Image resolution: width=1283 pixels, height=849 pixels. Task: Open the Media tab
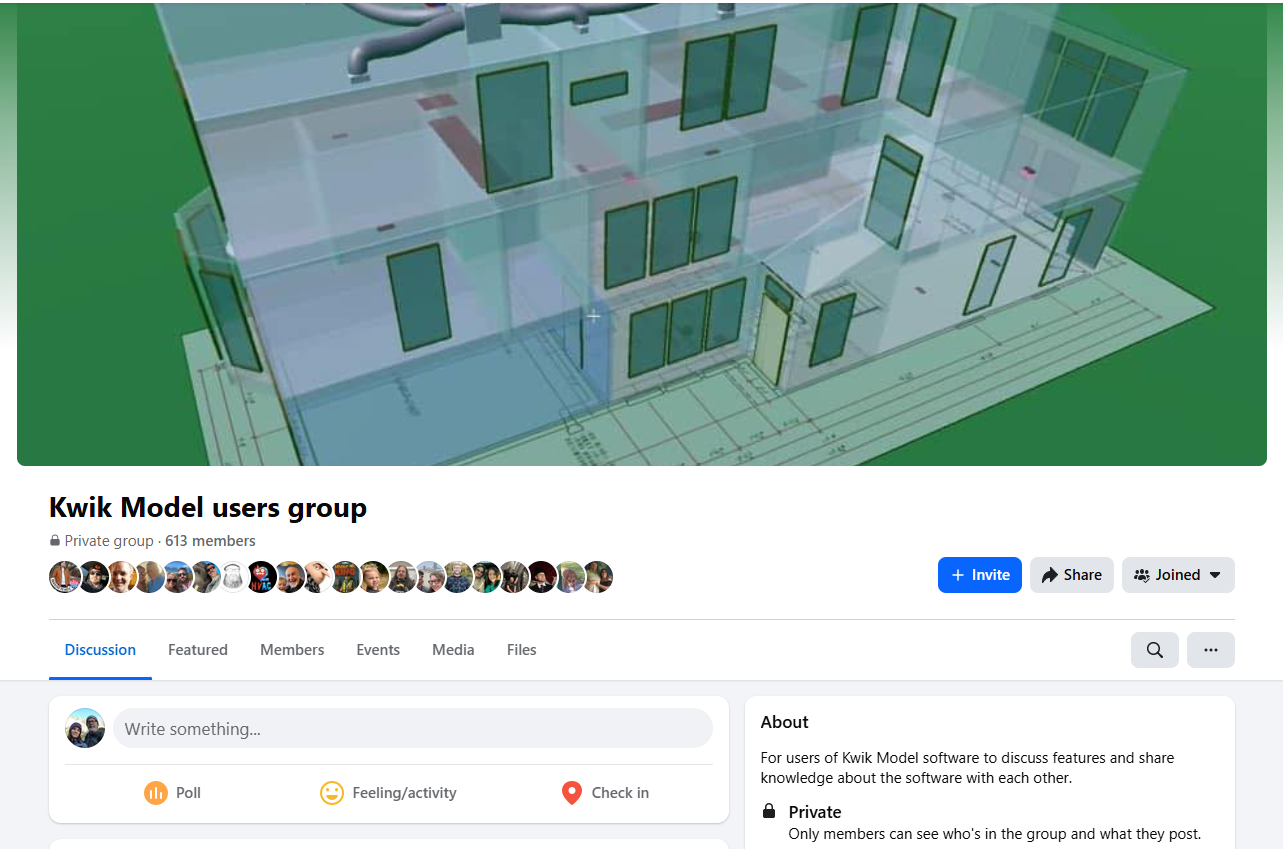(x=453, y=650)
